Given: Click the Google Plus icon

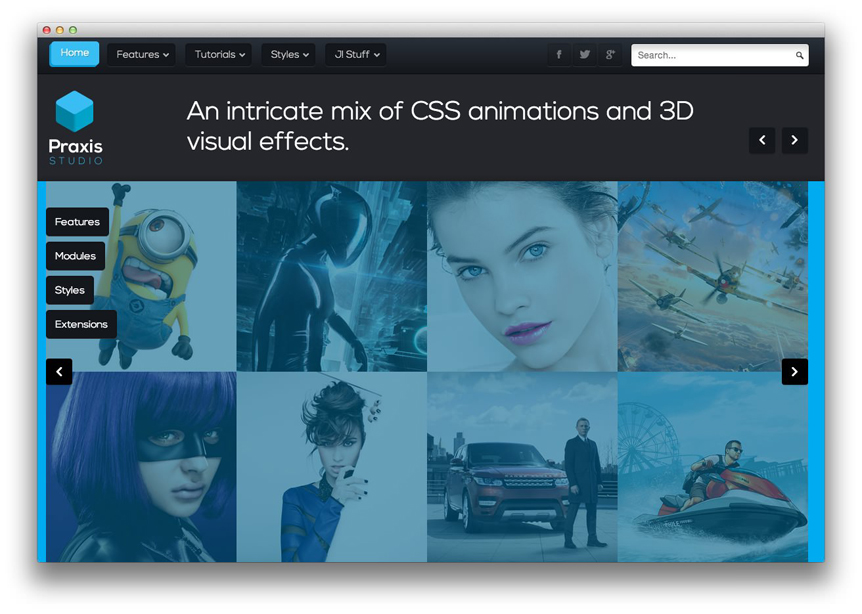Looking at the screenshot, I should pyautogui.click(x=610, y=55).
